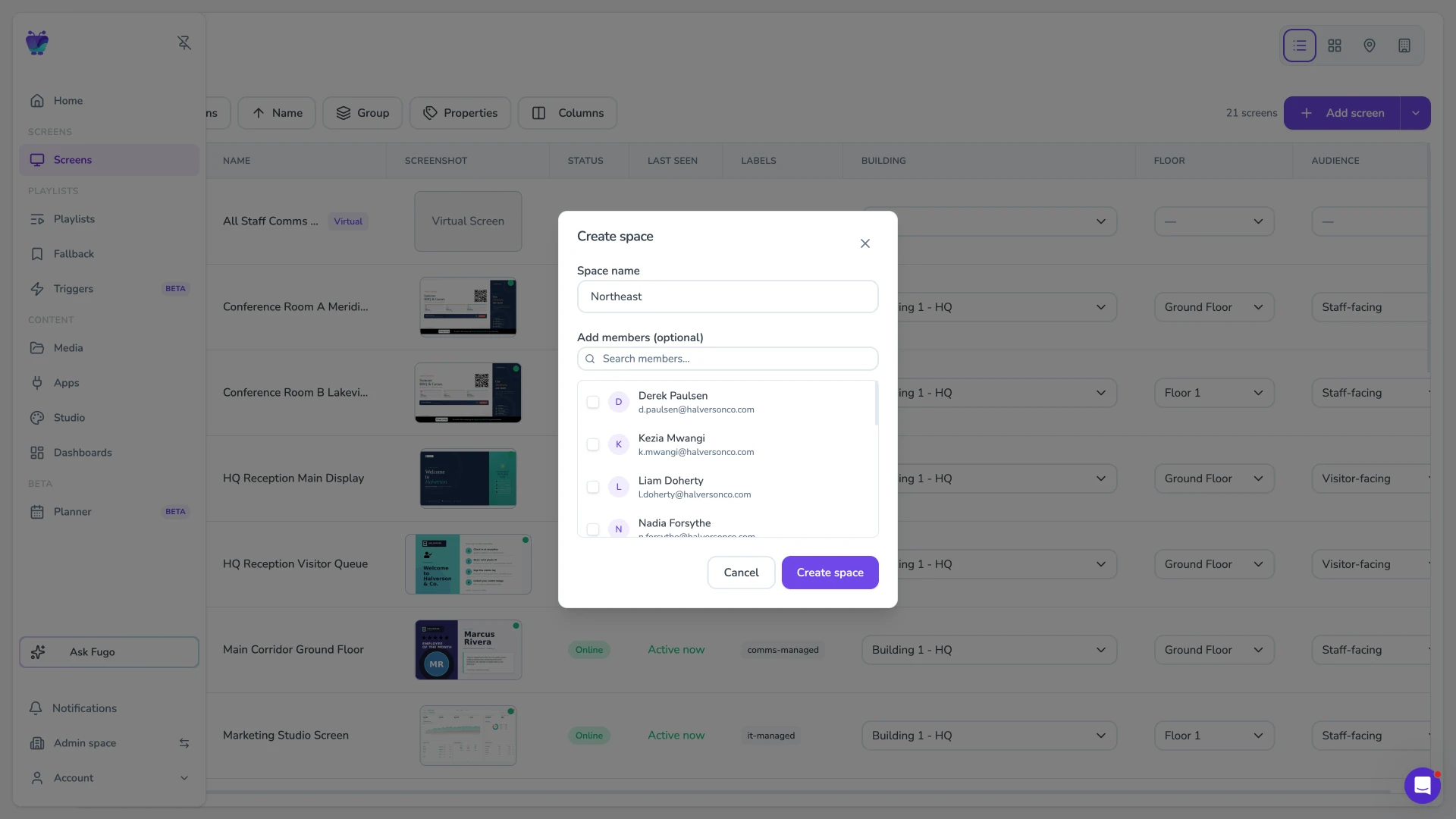Open Dashboards in sidebar
Viewport: 1456px width, 819px height.
(x=109, y=453)
